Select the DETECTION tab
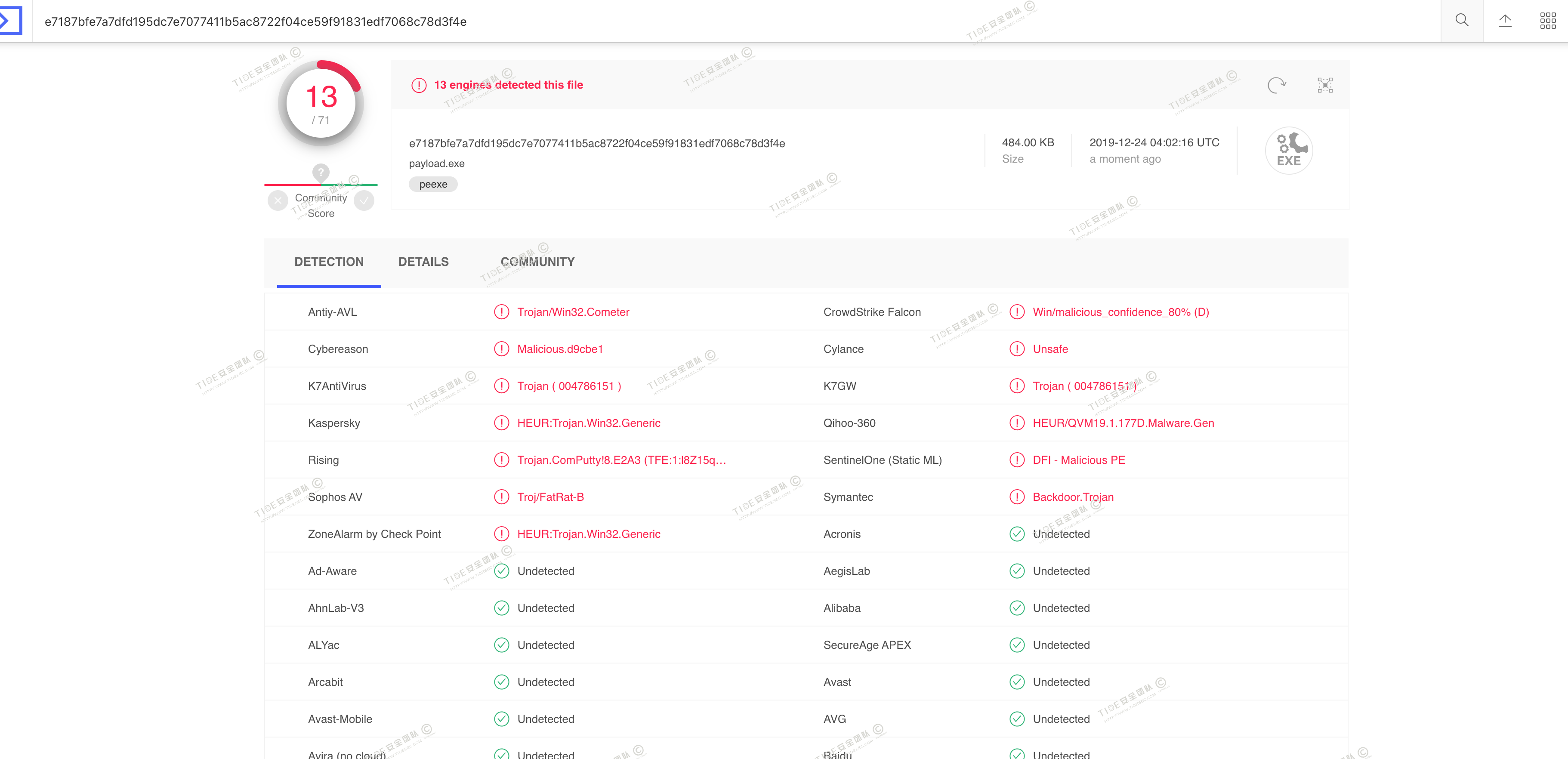This screenshot has height=759, width=1568. click(329, 262)
